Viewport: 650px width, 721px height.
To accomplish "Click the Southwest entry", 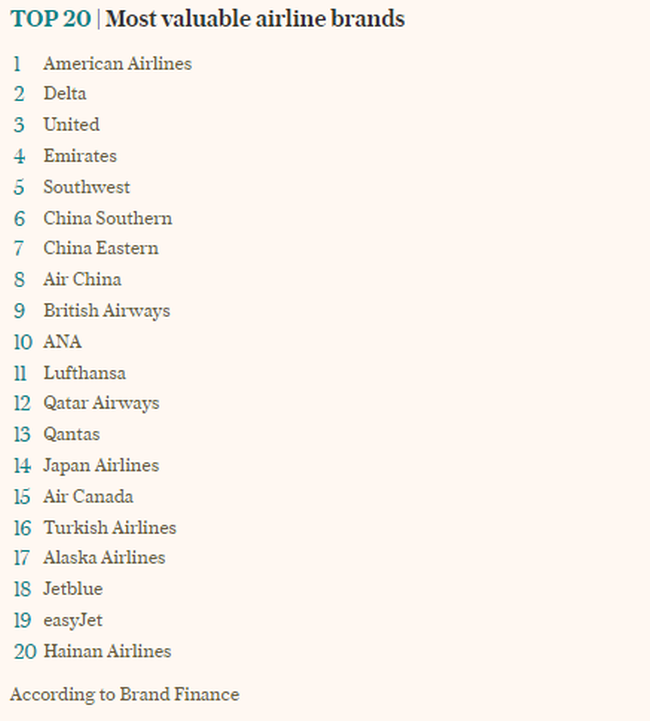I will click(86, 187).
